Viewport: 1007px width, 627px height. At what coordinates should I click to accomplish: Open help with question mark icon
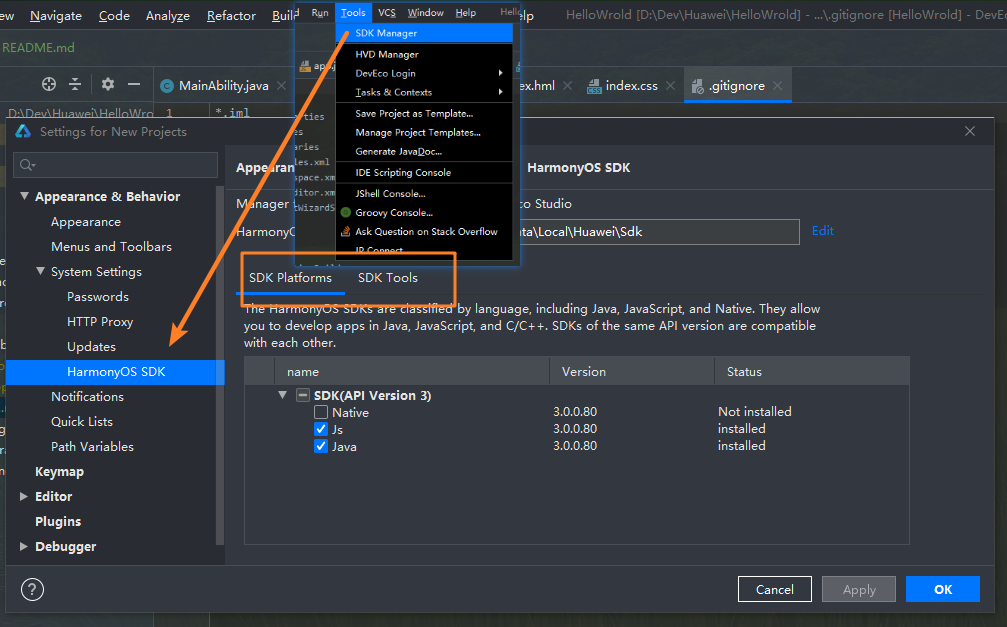pyautogui.click(x=32, y=589)
